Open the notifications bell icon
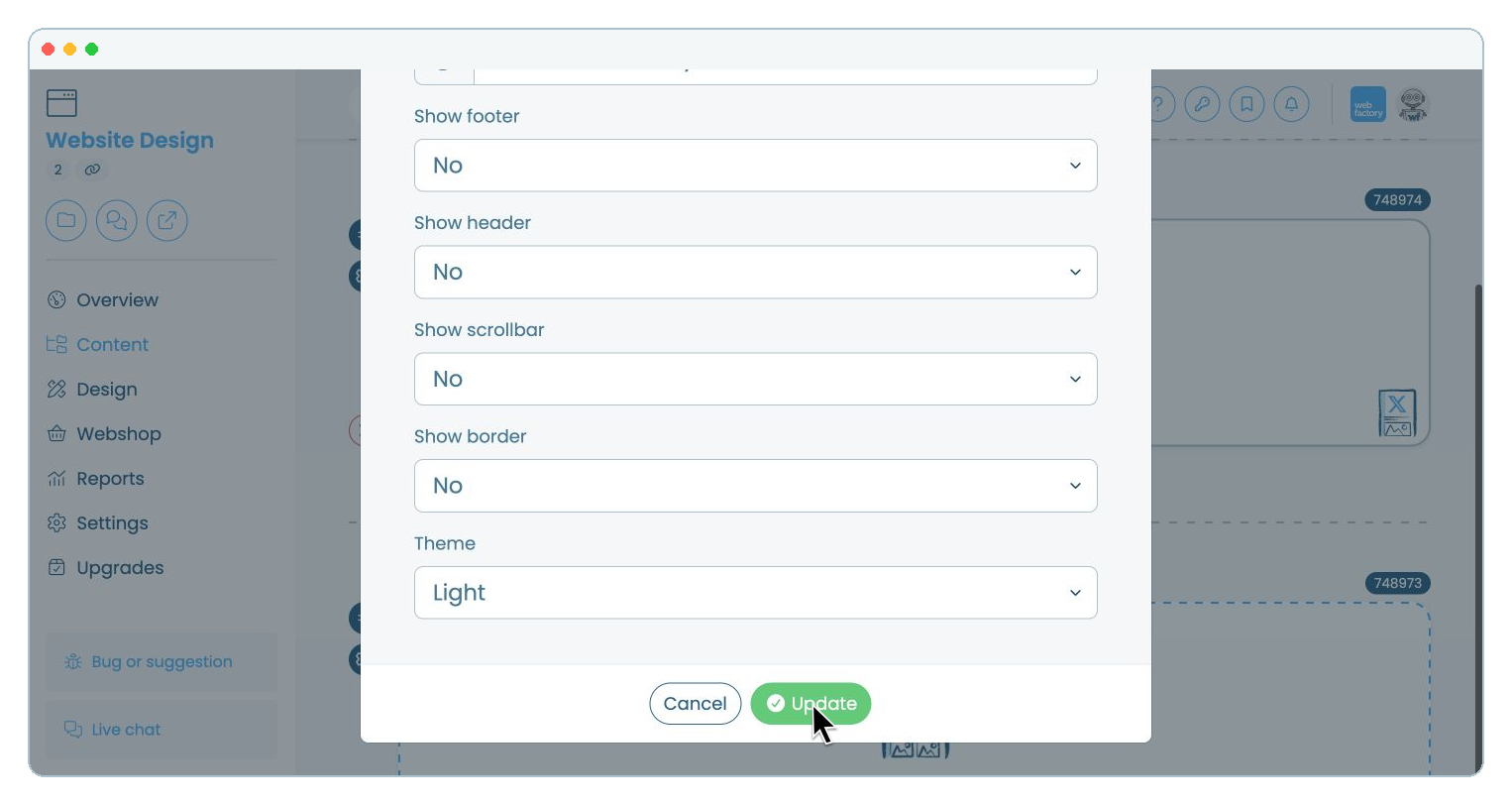Viewport: 1512px width, 805px height. click(1291, 104)
